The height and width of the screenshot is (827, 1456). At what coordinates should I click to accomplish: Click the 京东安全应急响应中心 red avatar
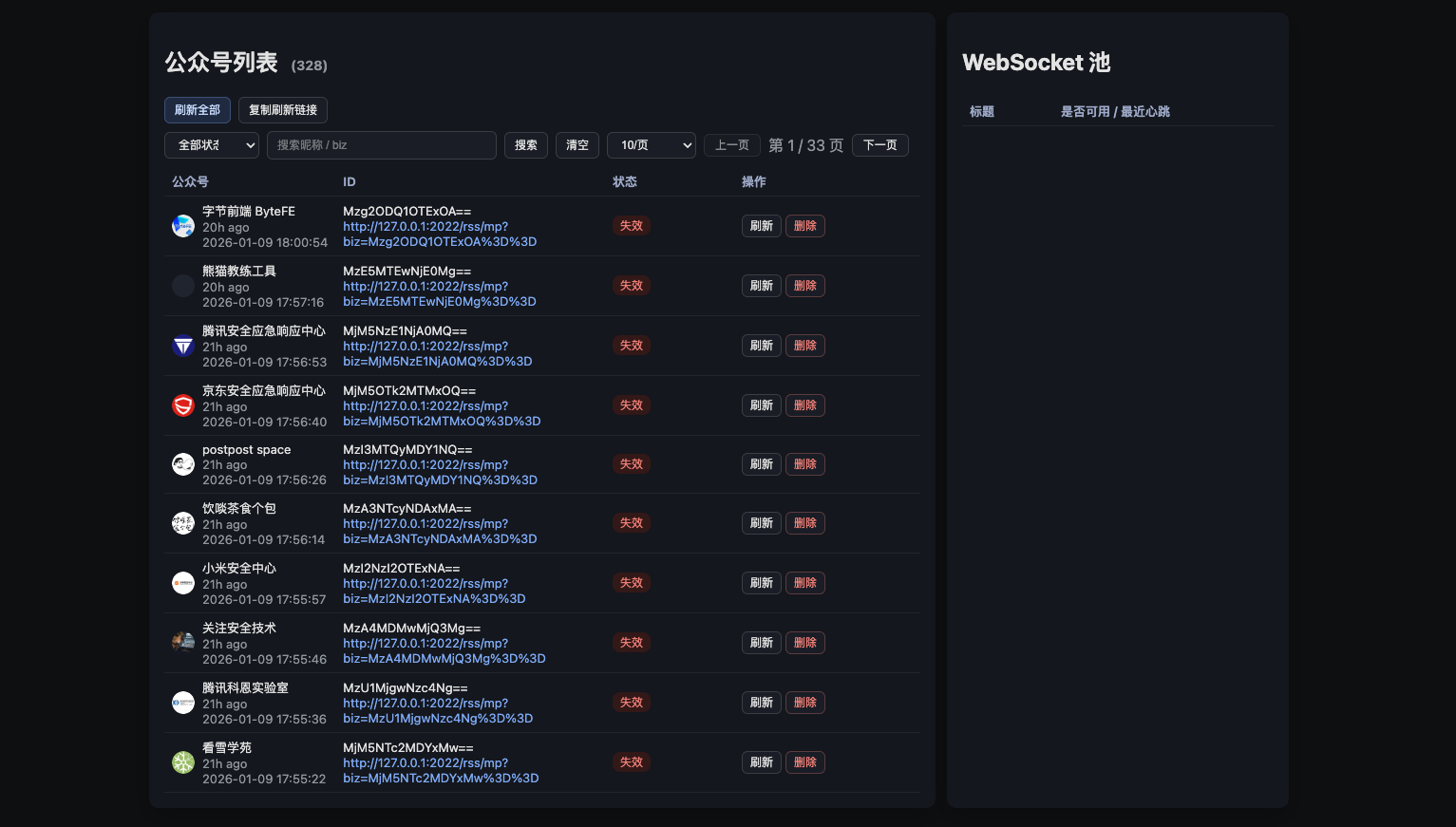pyautogui.click(x=183, y=405)
